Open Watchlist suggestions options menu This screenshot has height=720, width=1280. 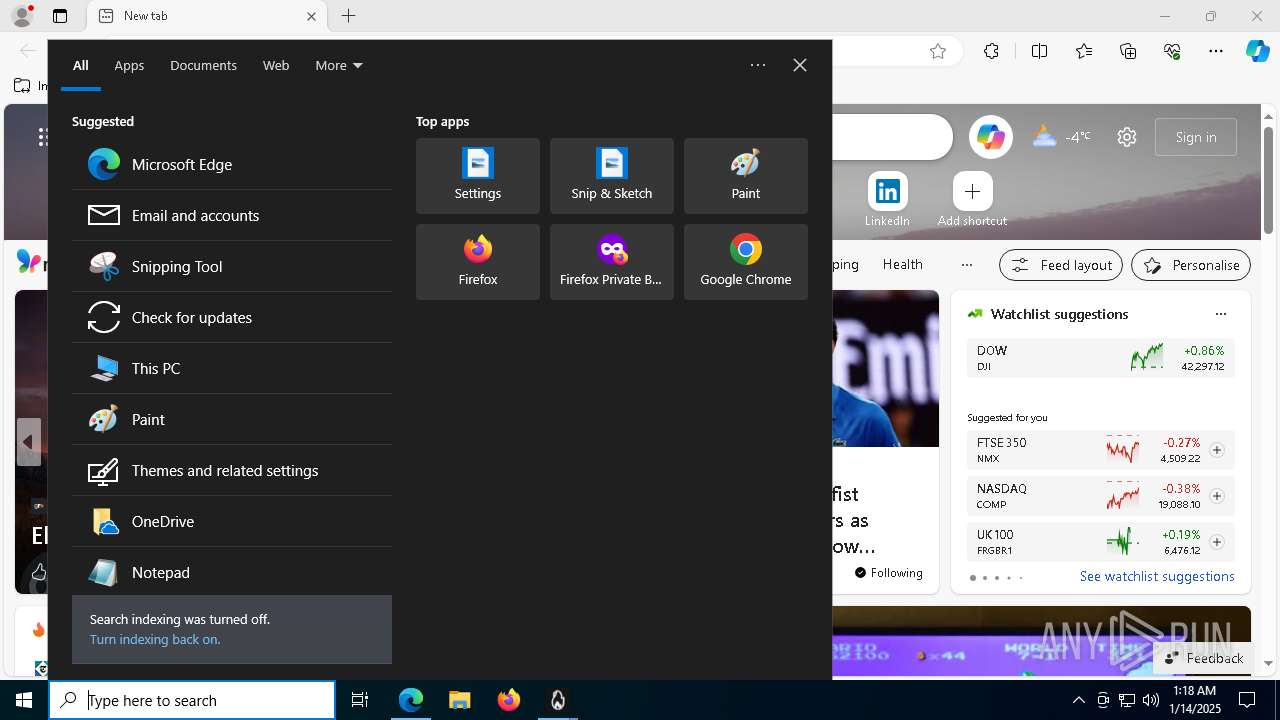pyautogui.click(x=1221, y=314)
